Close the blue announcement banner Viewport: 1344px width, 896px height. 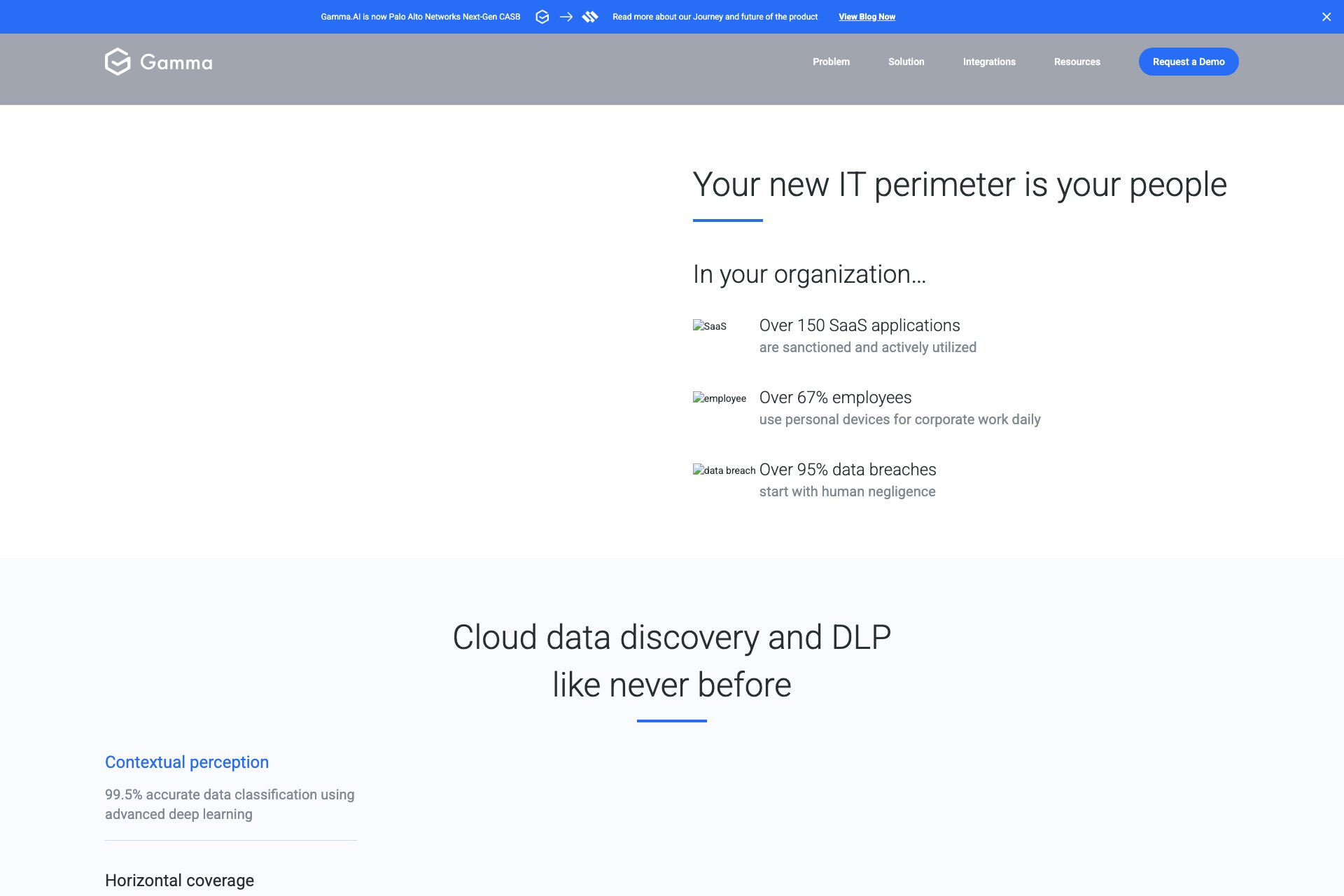tap(1326, 17)
